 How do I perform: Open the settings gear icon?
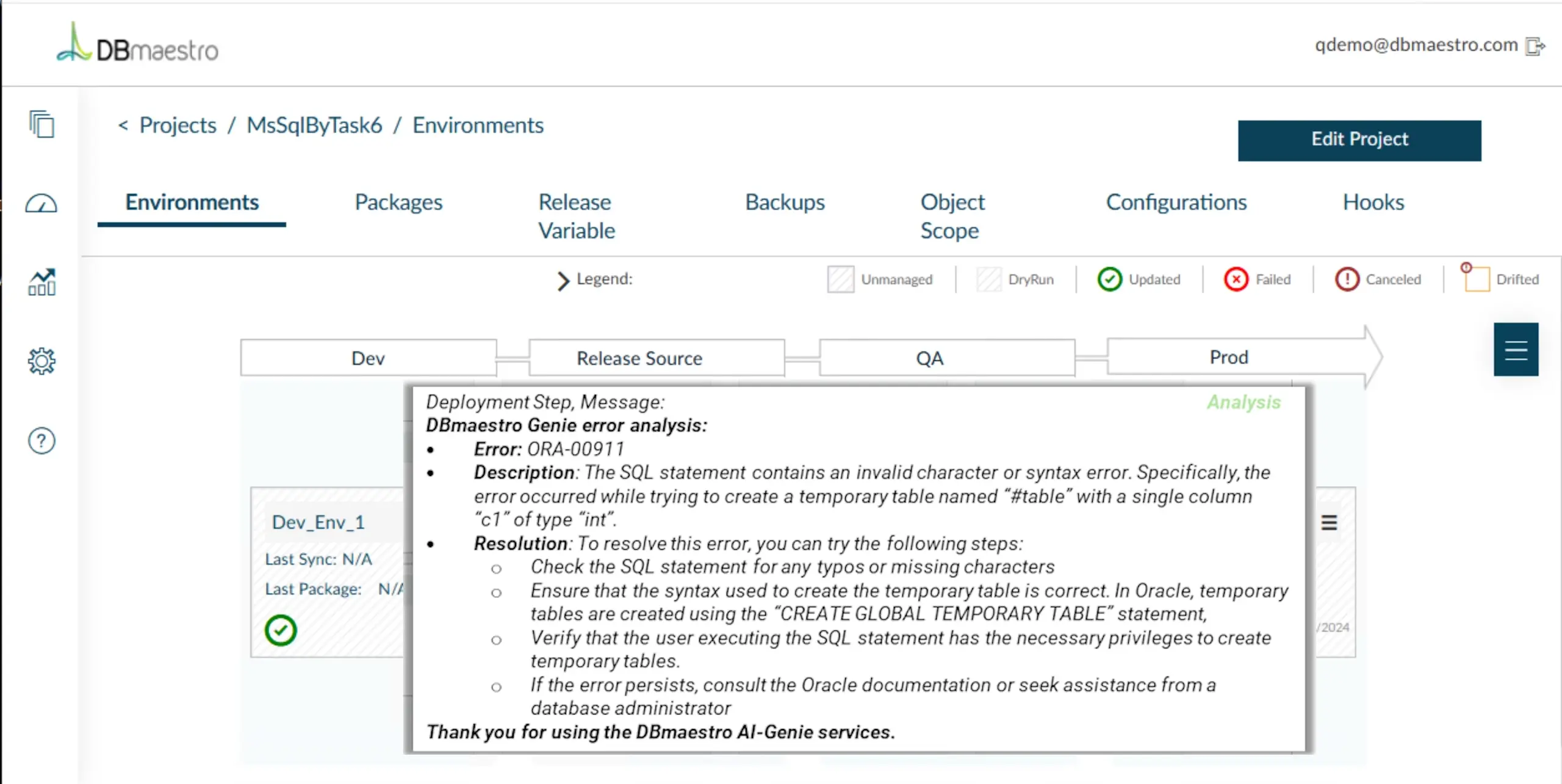(41, 361)
